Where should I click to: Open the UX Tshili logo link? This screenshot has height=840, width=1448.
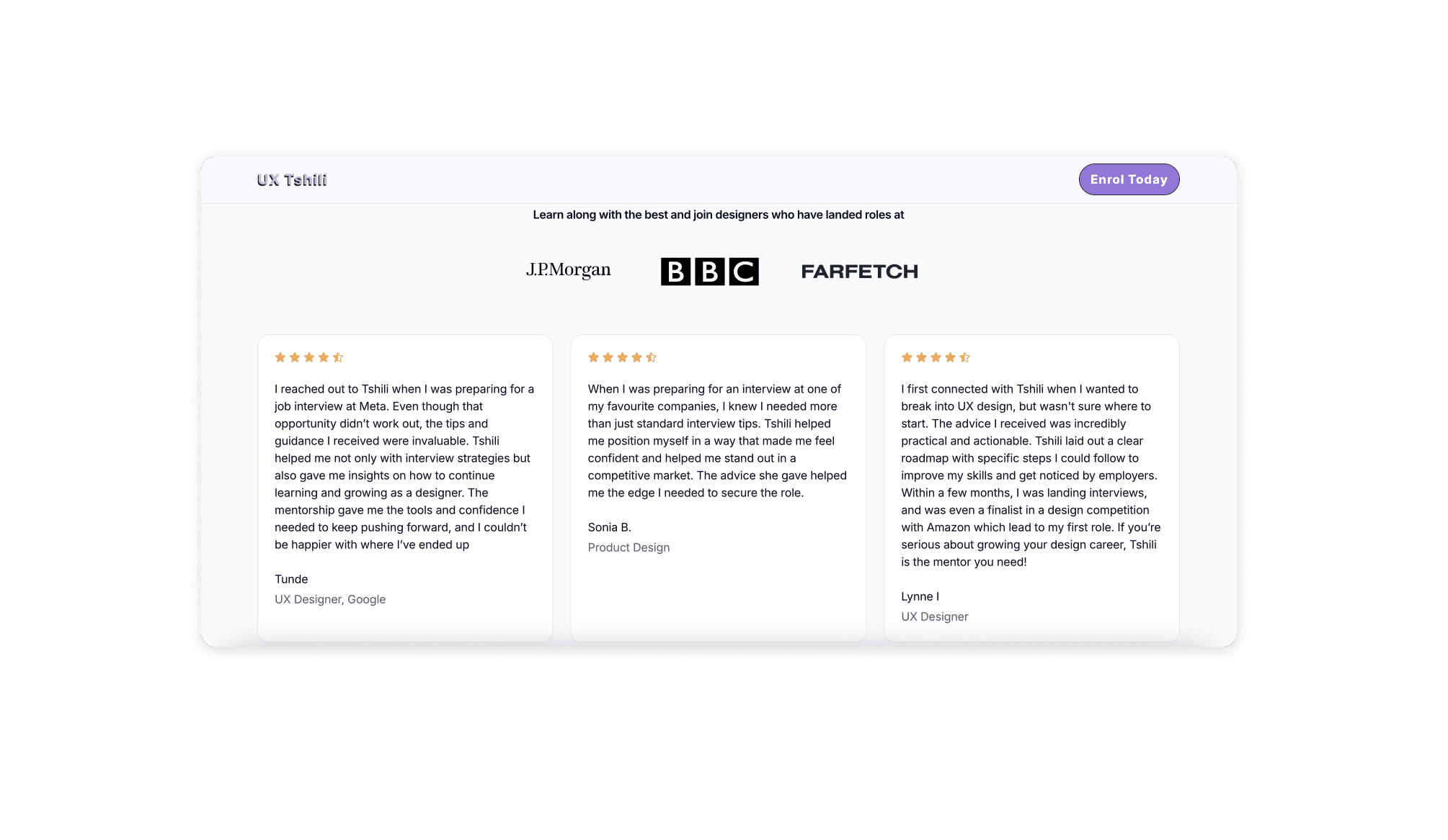coord(292,180)
